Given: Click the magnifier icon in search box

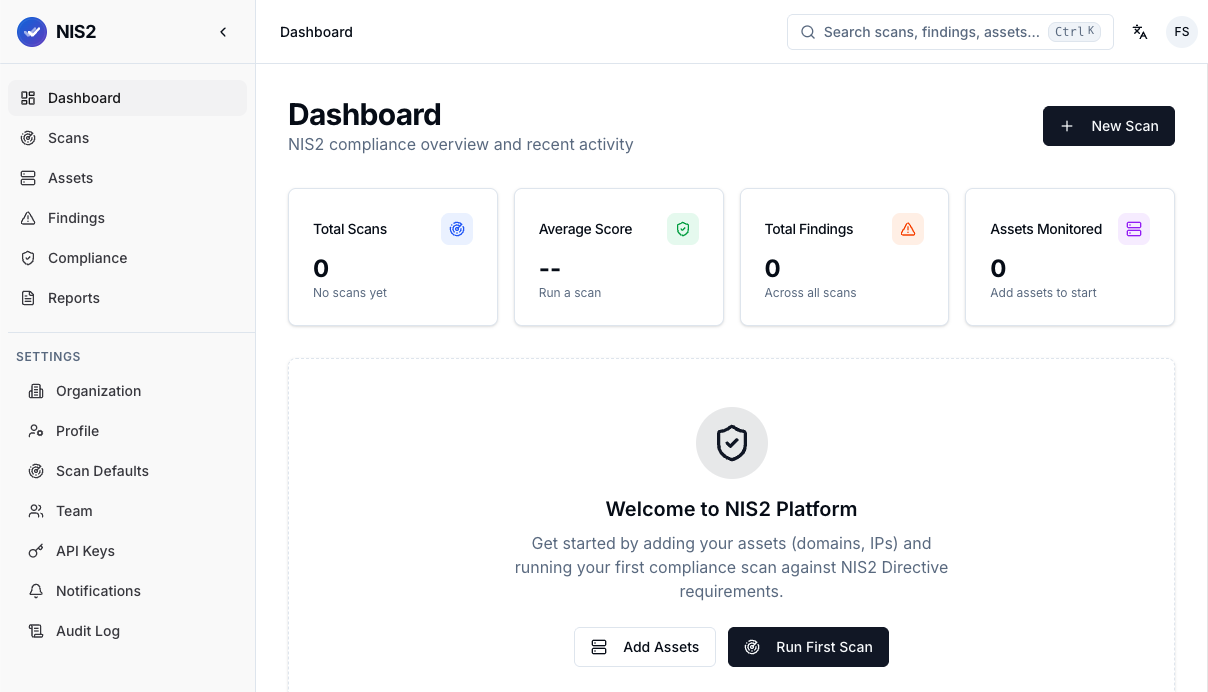Looking at the screenshot, I should point(808,32).
